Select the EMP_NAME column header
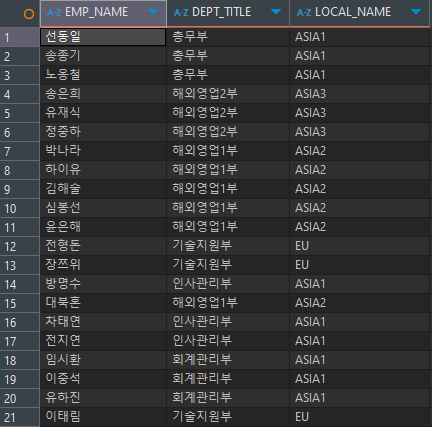432x427 pixels. pyautogui.click(x=103, y=13)
